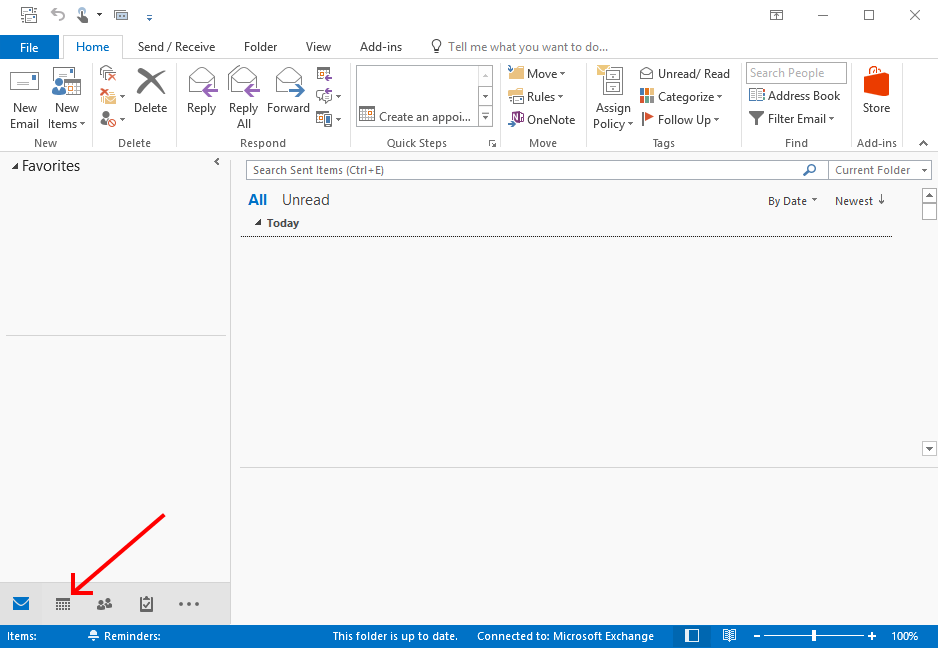The width and height of the screenshot is (938, 648).
Task: Click the Ignore conversation icon
Action: tap(107, 73)
